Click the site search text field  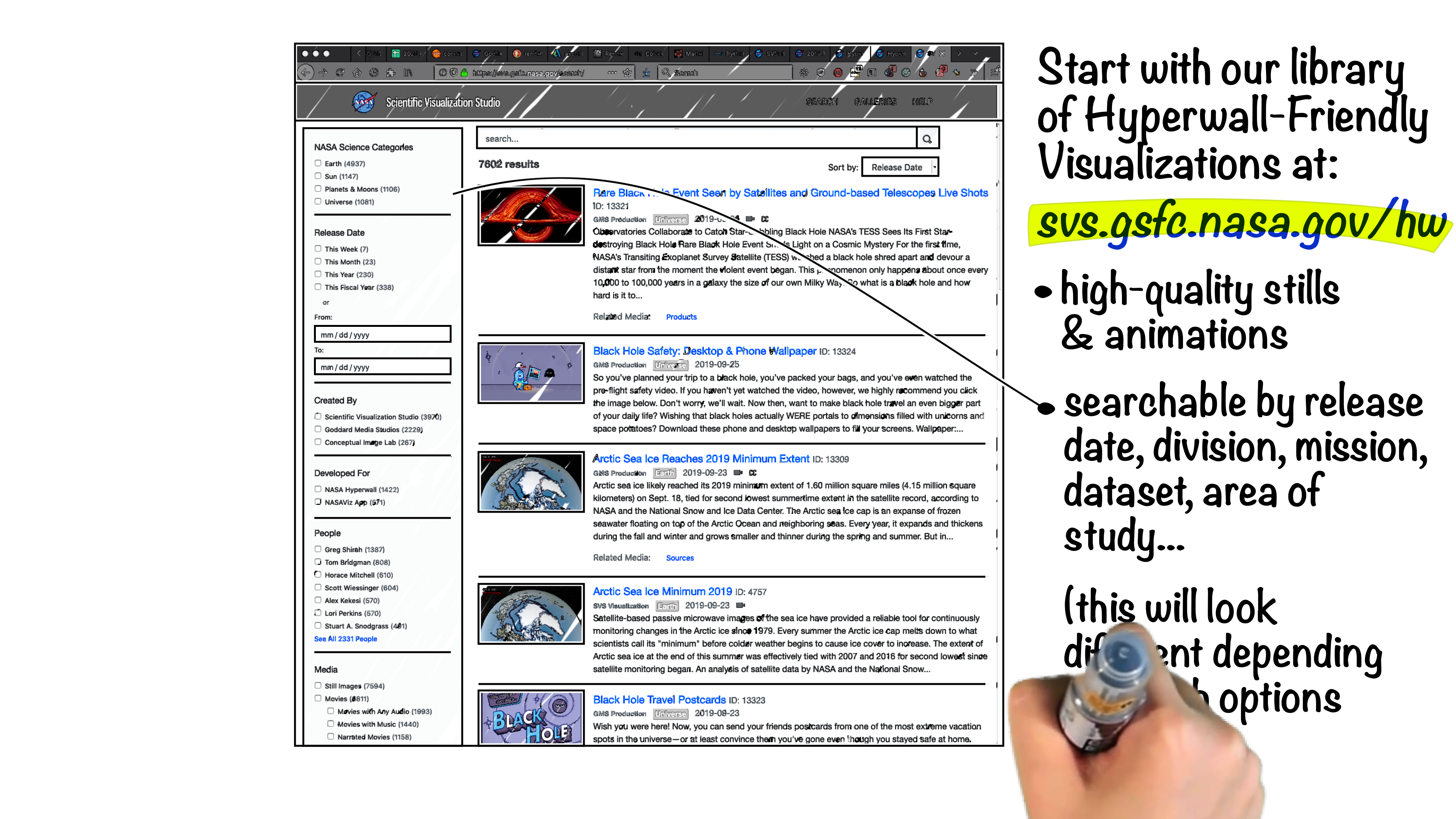click(697, 138)
